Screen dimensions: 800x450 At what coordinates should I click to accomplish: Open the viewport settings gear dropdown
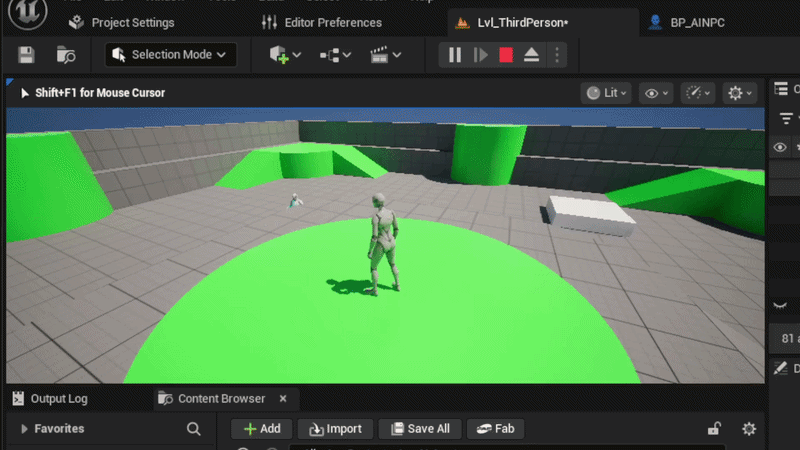[739, 93]
